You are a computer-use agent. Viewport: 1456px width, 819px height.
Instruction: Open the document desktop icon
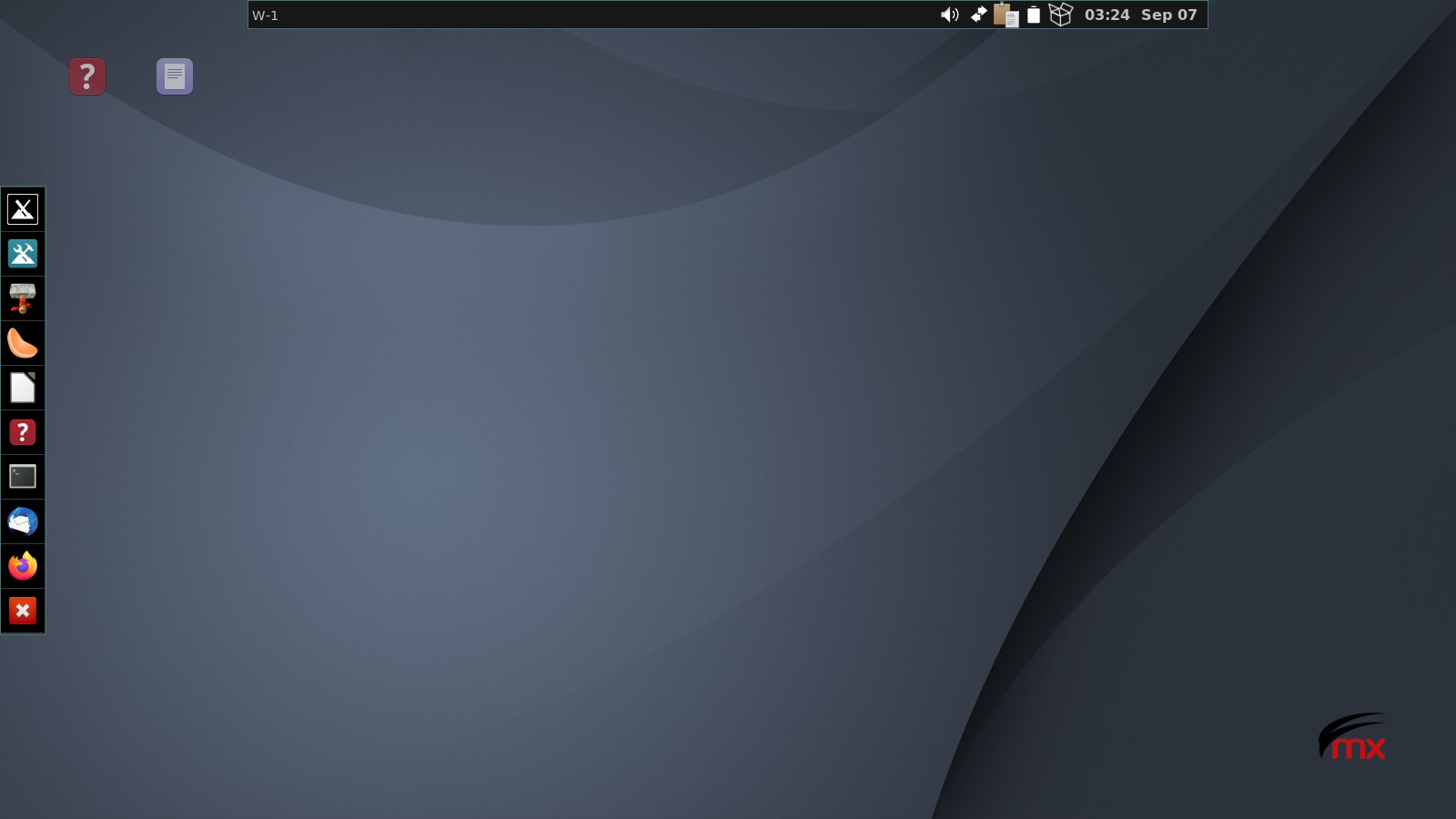pyautogui.click(x=175, y=76)
